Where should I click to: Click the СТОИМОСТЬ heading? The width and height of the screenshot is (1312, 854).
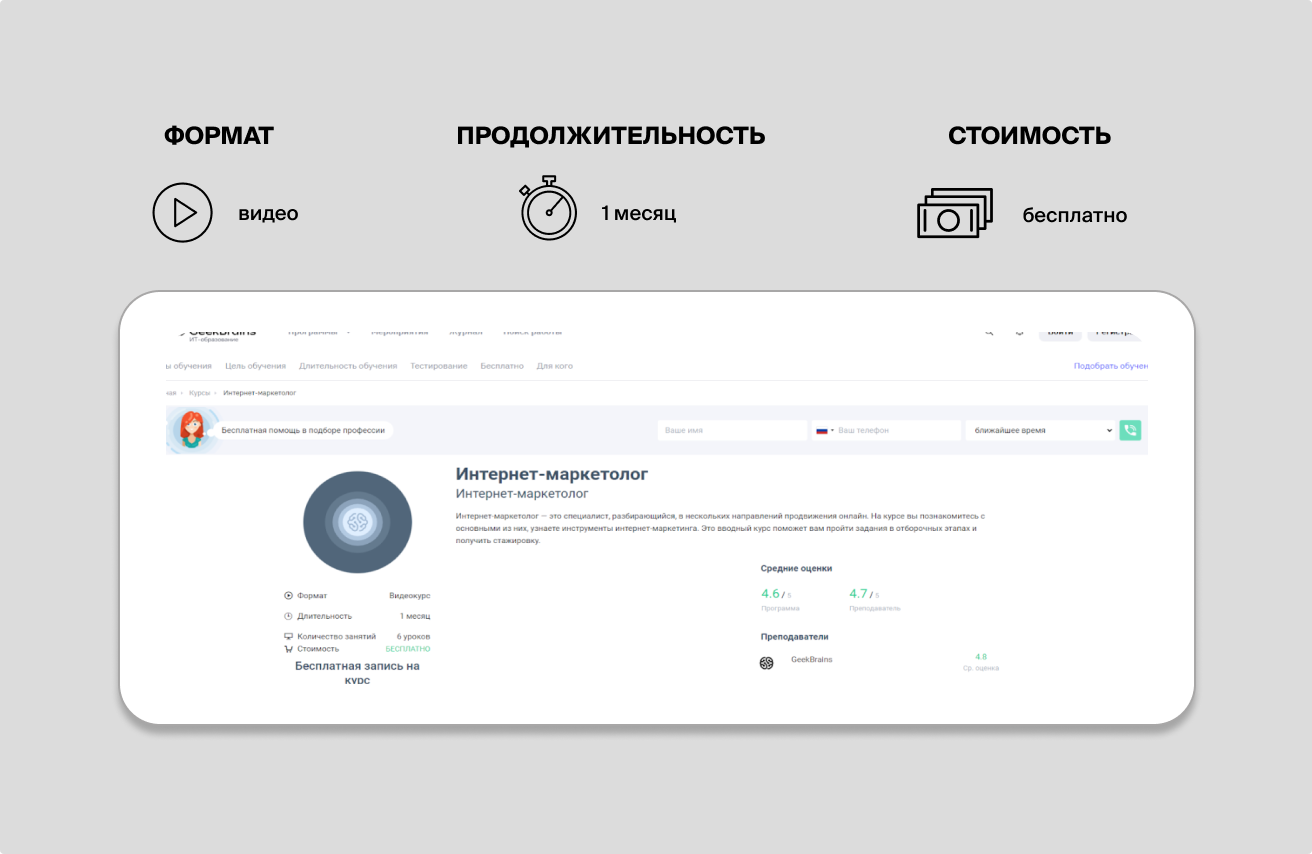coord(1030,136)
